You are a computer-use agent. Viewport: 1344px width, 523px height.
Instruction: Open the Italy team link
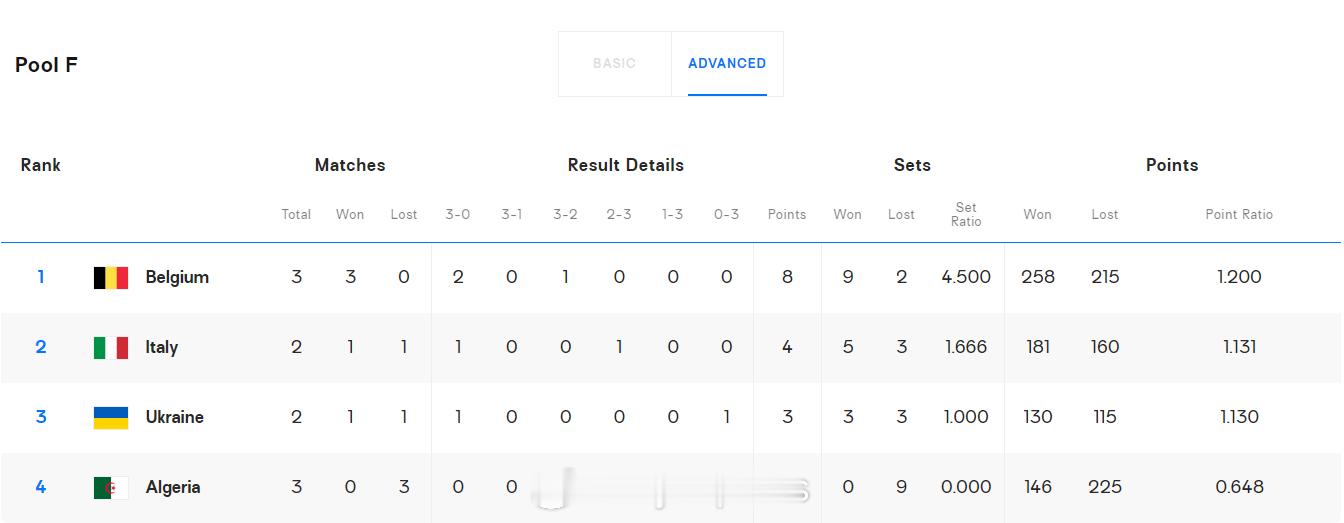tap(161, 347)
